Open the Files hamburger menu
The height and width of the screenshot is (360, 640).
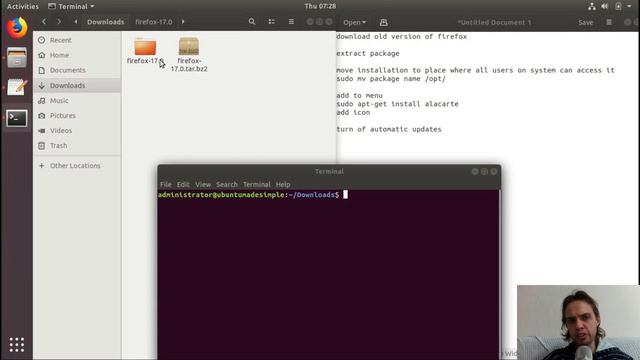click(291, 22)
